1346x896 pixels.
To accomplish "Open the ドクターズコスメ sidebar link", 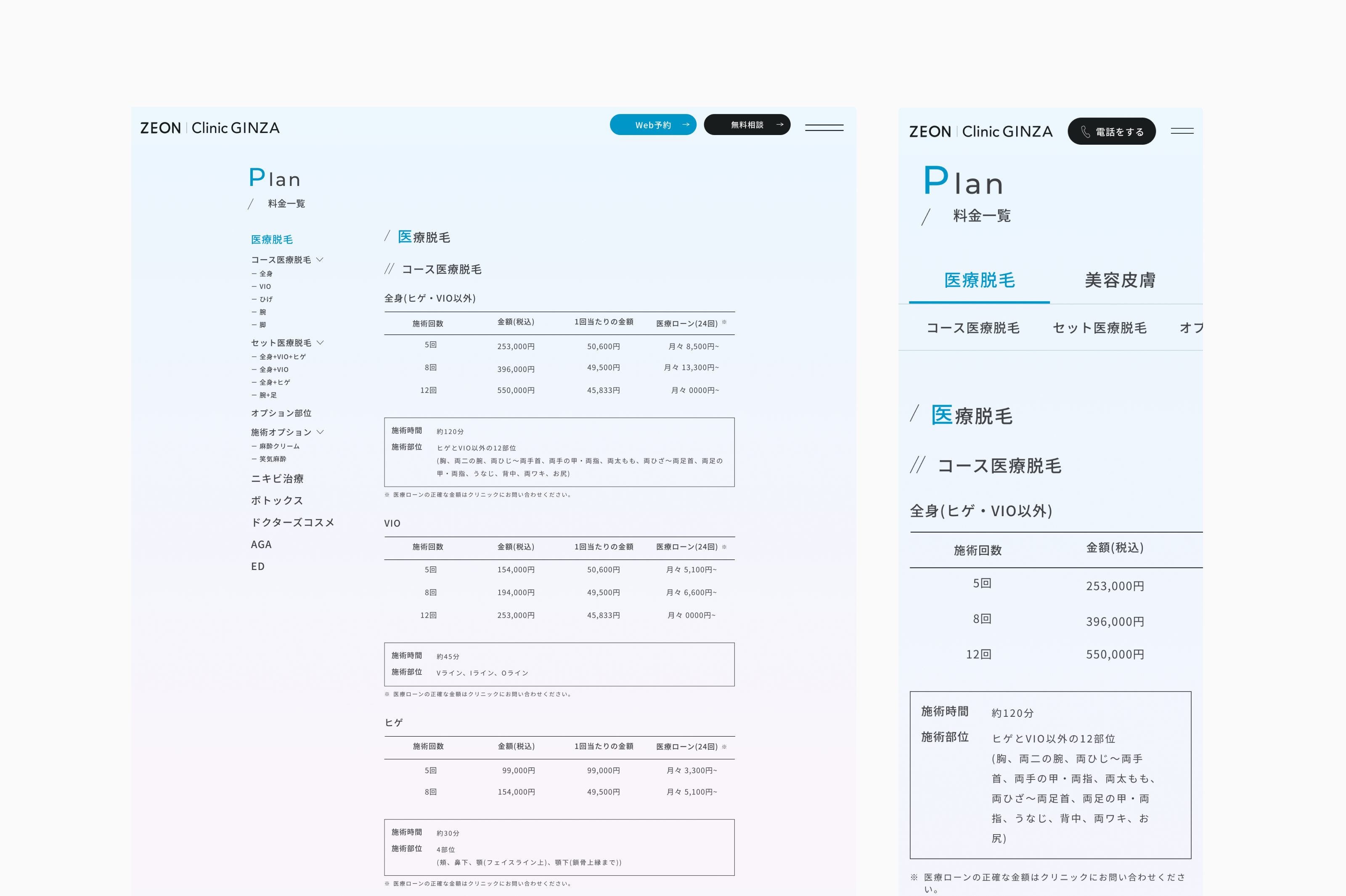I will click(292, 522).
